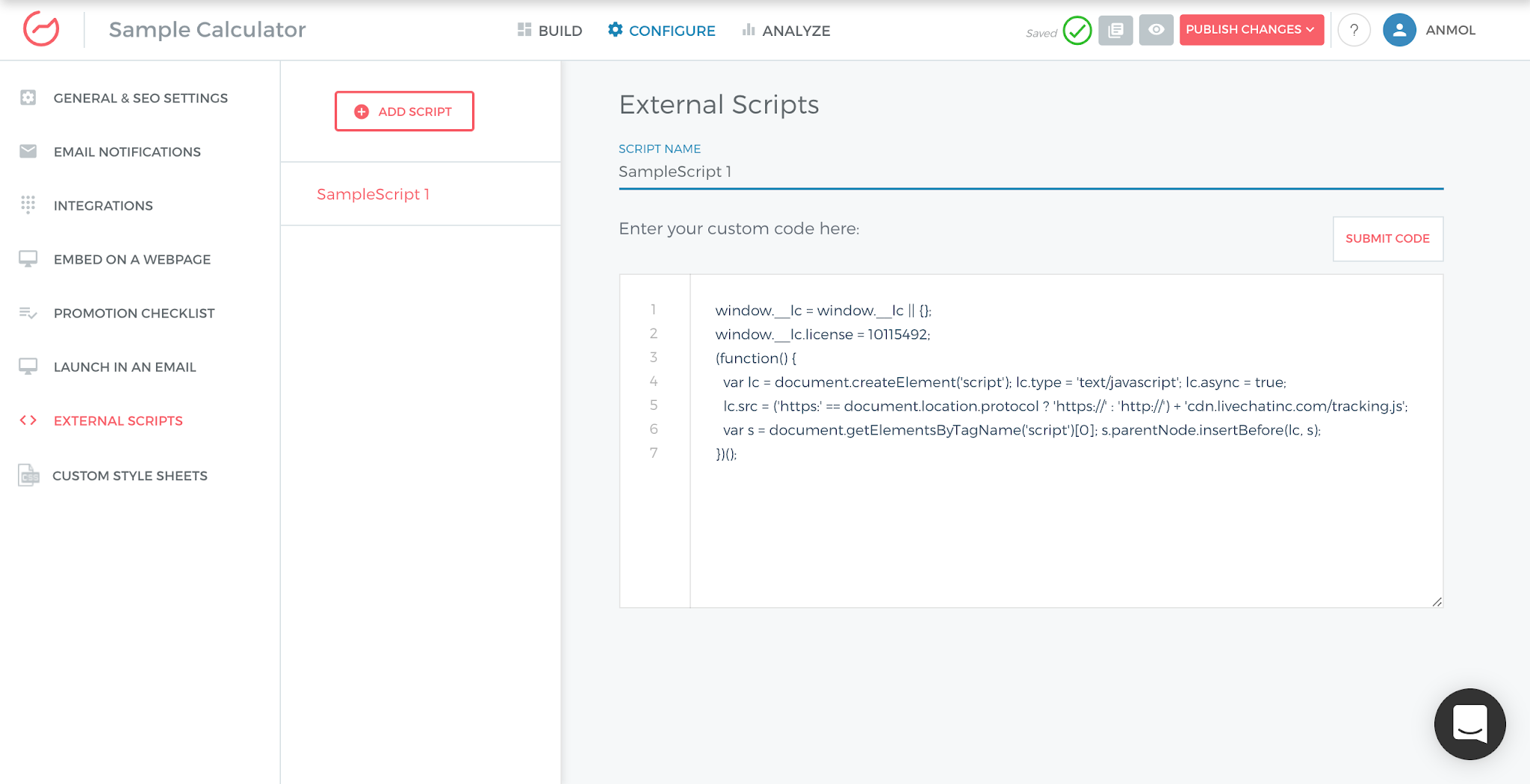Image resolution: width=1530 pixels, height=784 pixels.
Task: Open the preview with the eye icon
Action: point(1156,30)
